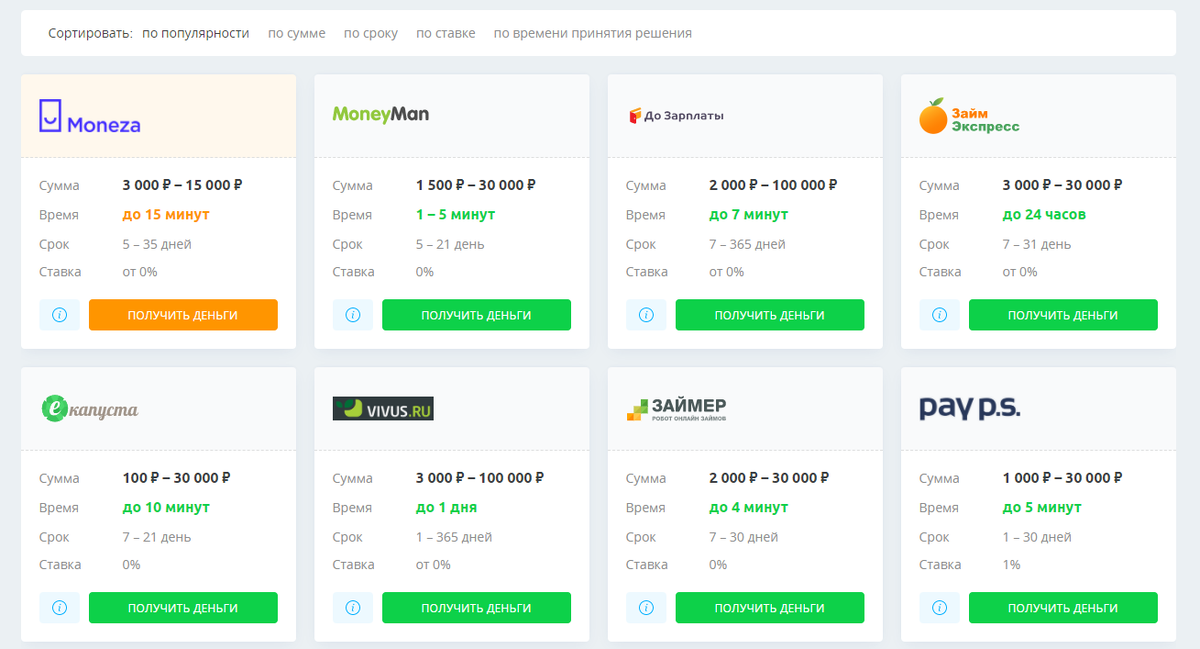
Task: Click 'до 5 минут' on Pay P.S.
Action: pyautogui.click(x=1042, y=508)
